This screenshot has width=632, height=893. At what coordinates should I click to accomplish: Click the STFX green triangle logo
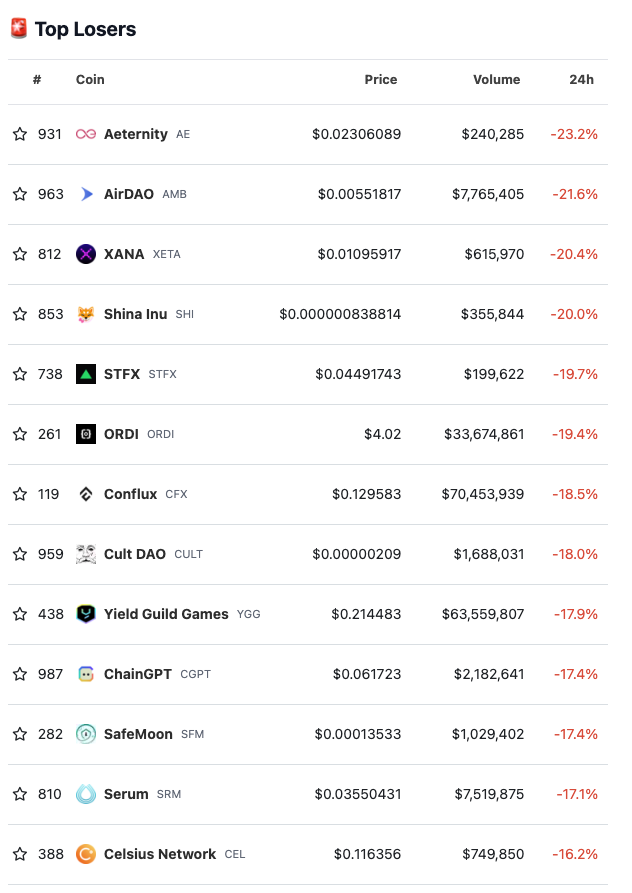click(x=86, y=374)
